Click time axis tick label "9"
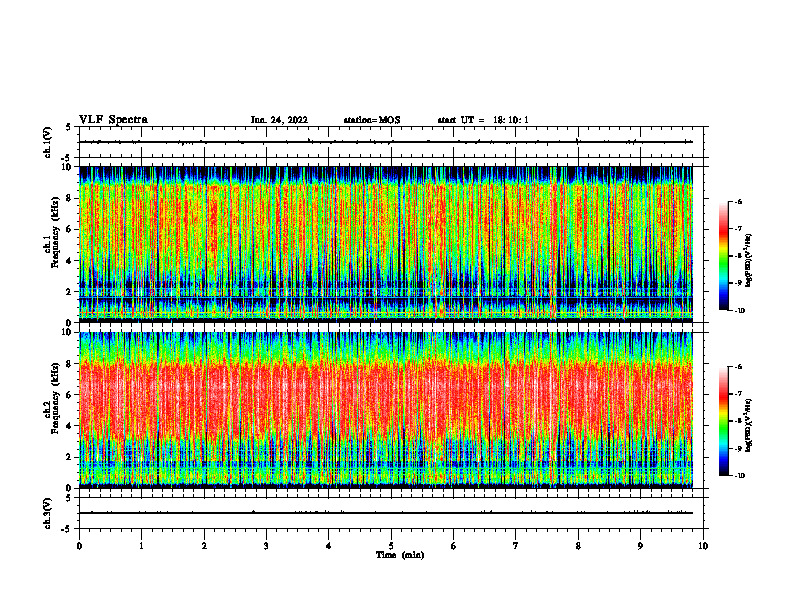This screenshot has height=612, width=792. 640,546
